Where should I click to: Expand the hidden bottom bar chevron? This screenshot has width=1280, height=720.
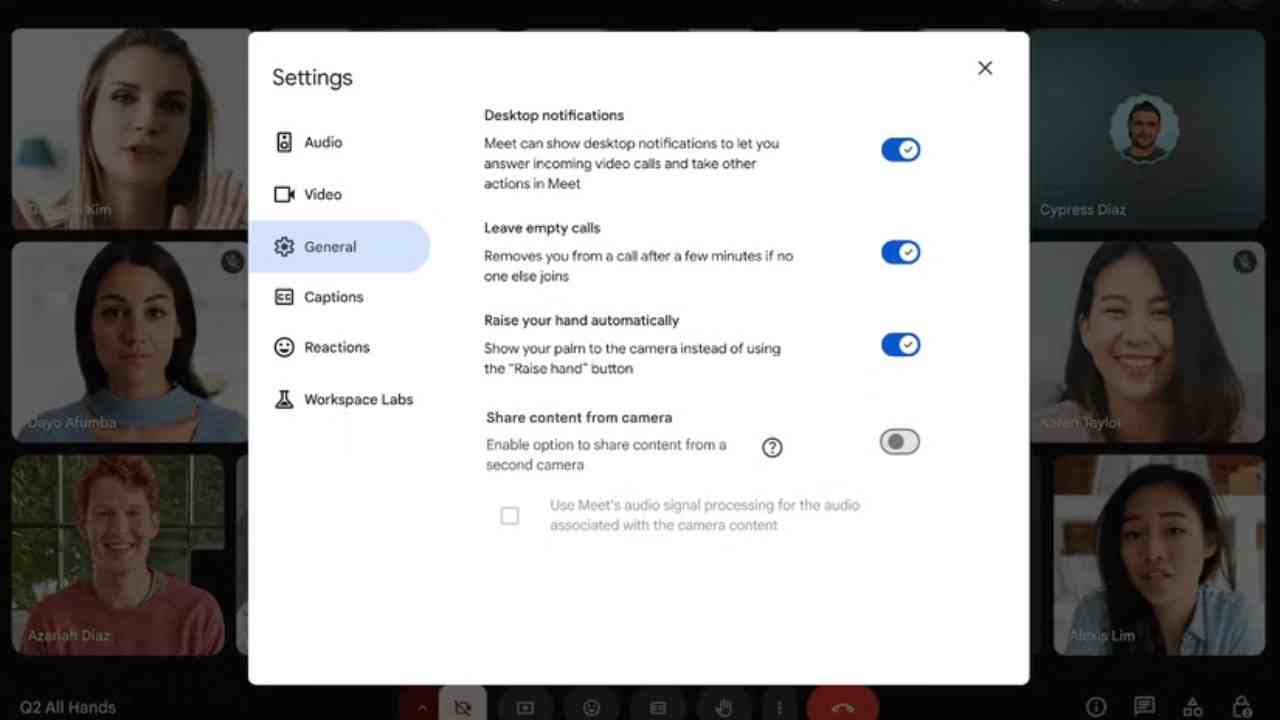(422, 708)
